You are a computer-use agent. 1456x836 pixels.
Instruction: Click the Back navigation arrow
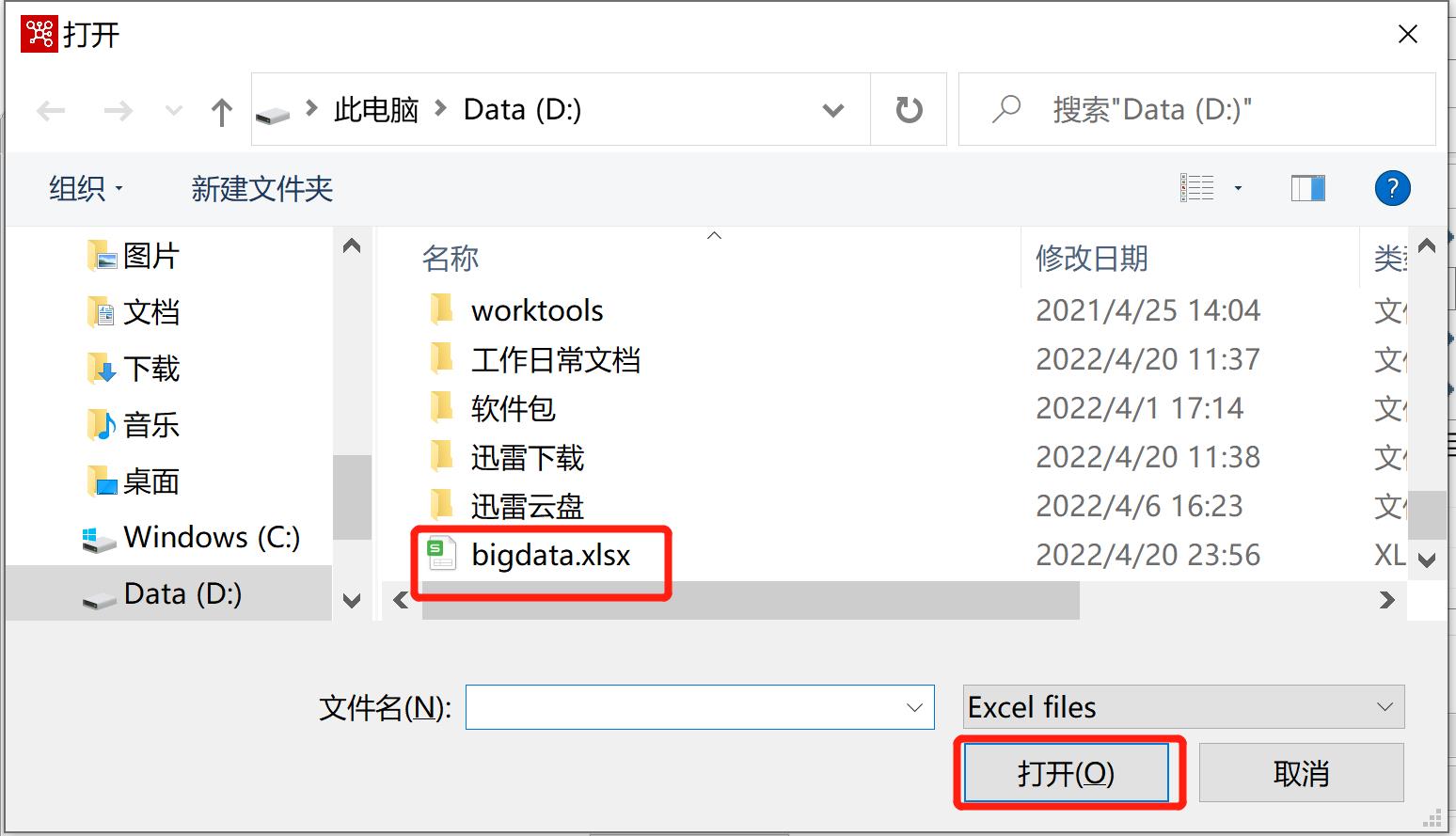51,111
